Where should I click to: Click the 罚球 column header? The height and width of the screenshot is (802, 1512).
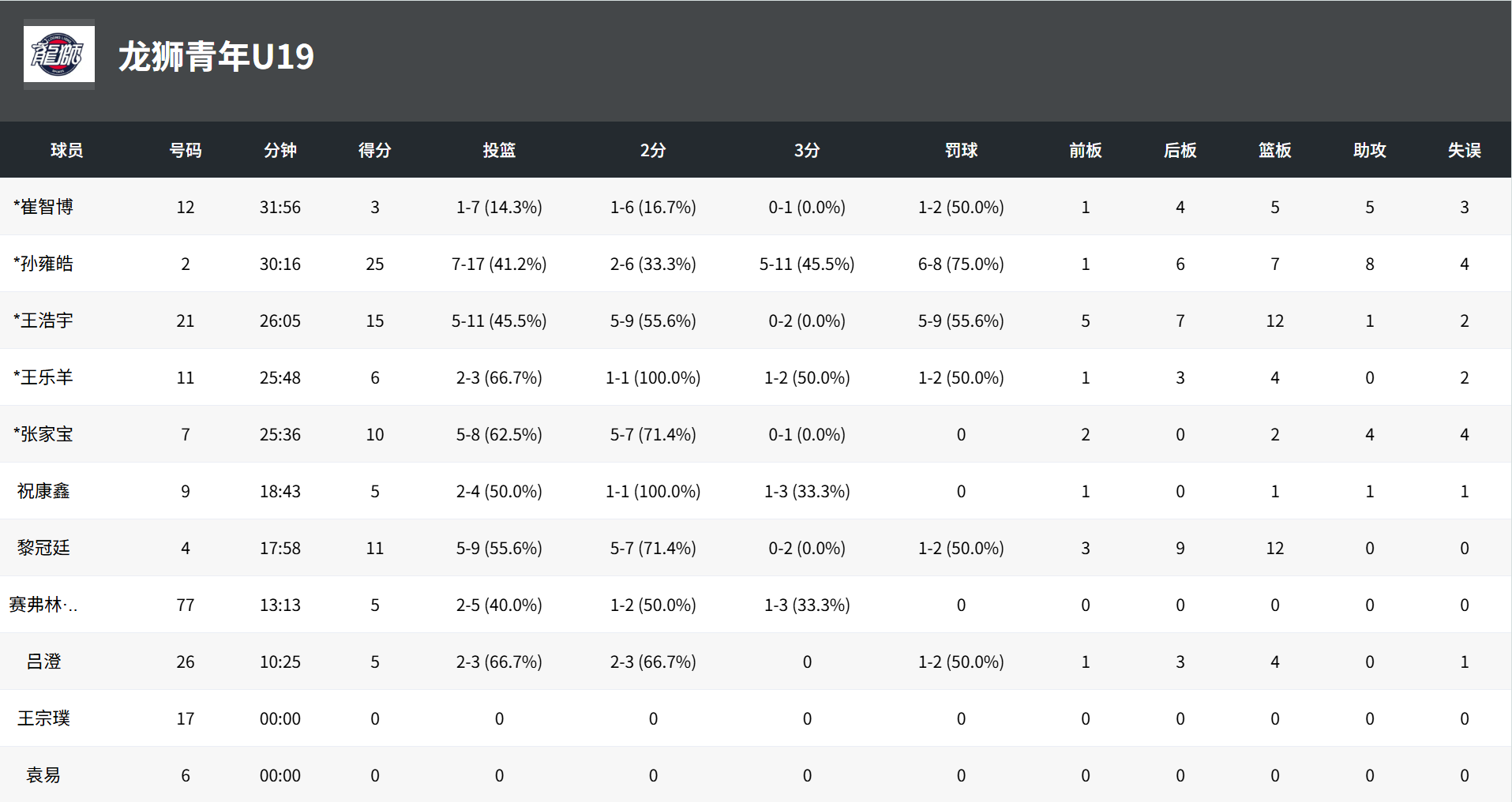tap(961, 150)
